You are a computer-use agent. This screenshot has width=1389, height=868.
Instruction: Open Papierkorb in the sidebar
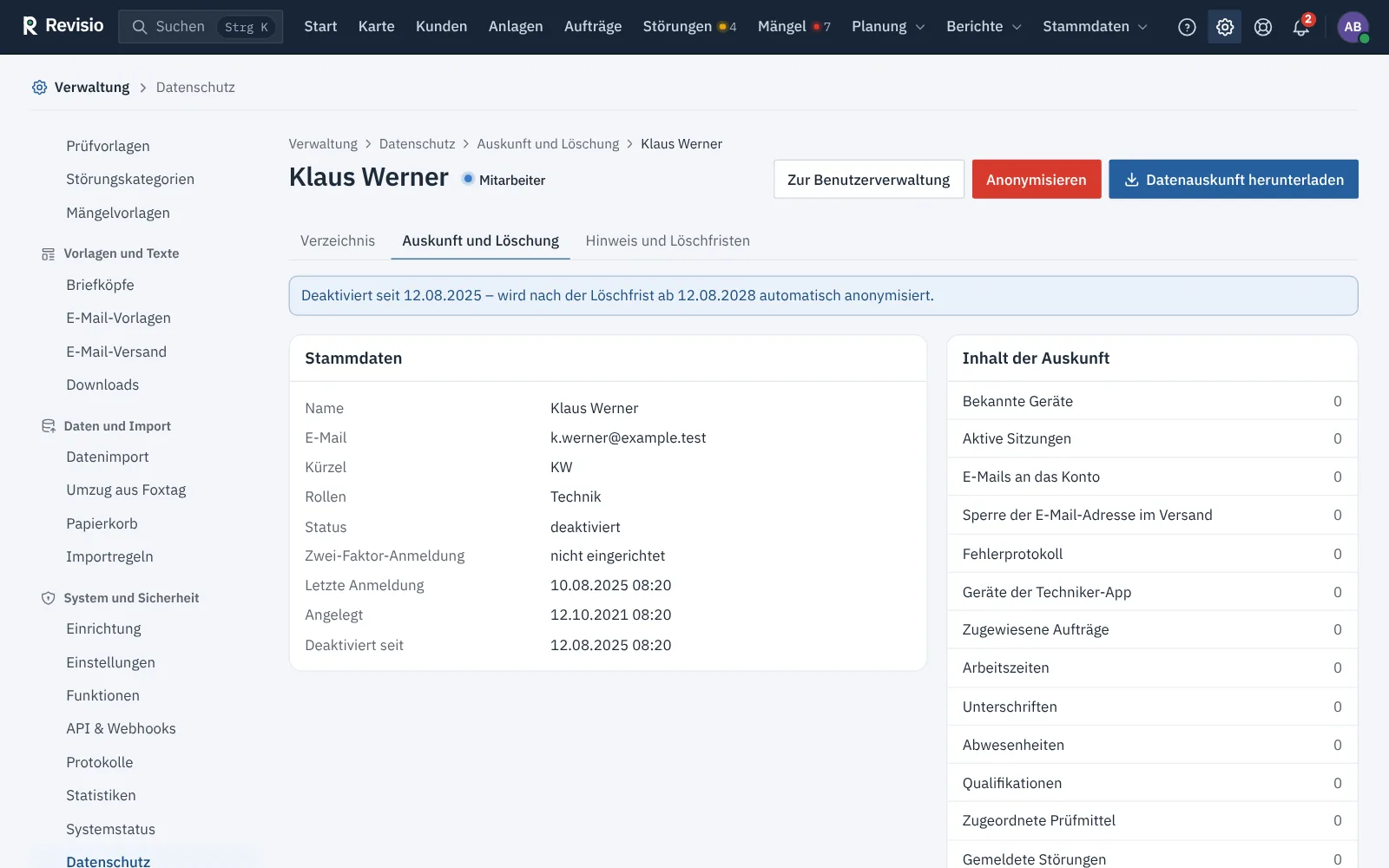coord(102,523)
